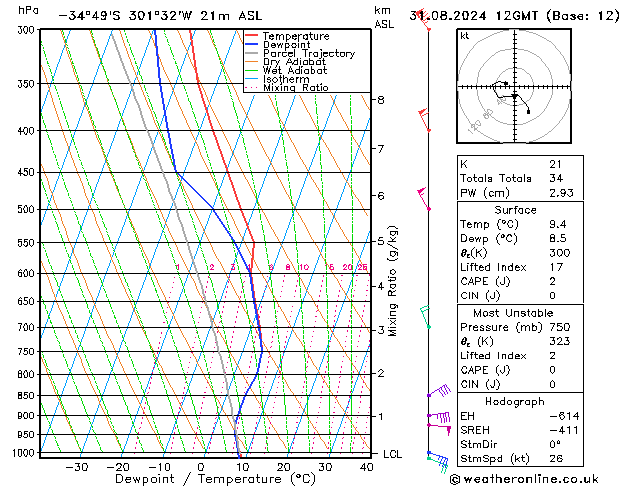Image resolution: width=629 pixels, height=486 pixels.
Task: Click the km ASL axis heading
Action: point(384,17)
